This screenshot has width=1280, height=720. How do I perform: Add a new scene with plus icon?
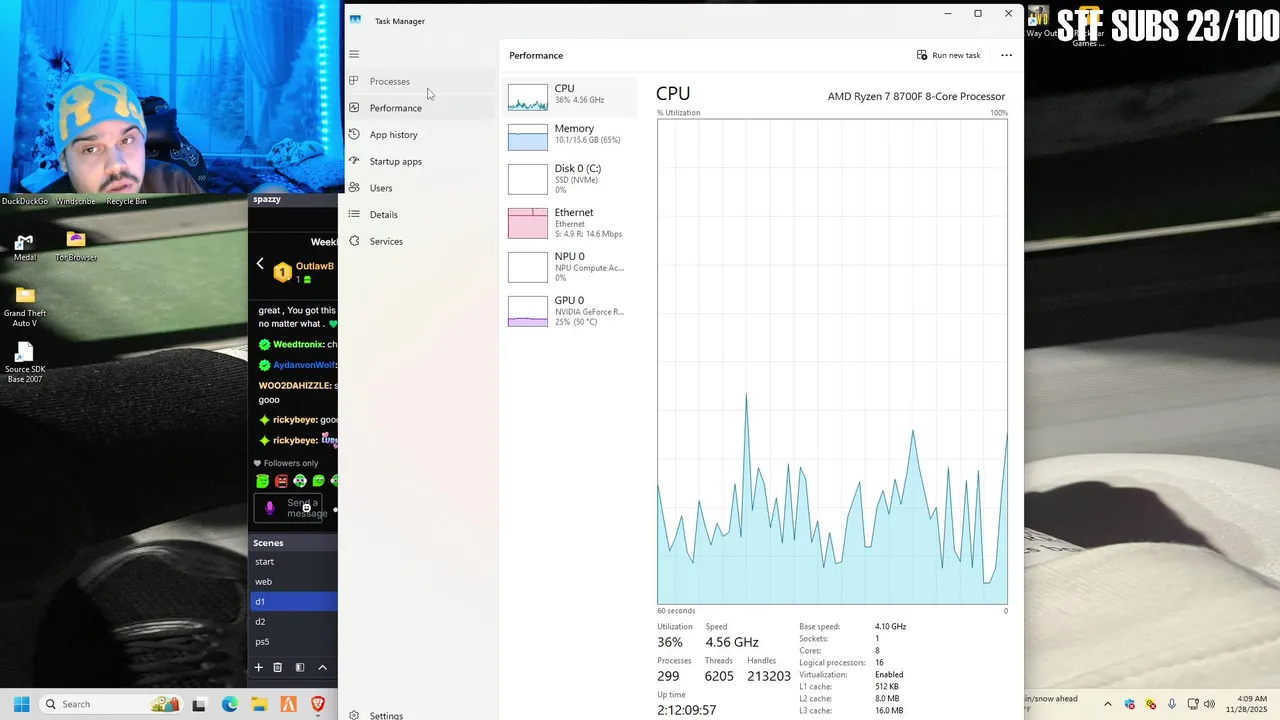tap(258, 667)
